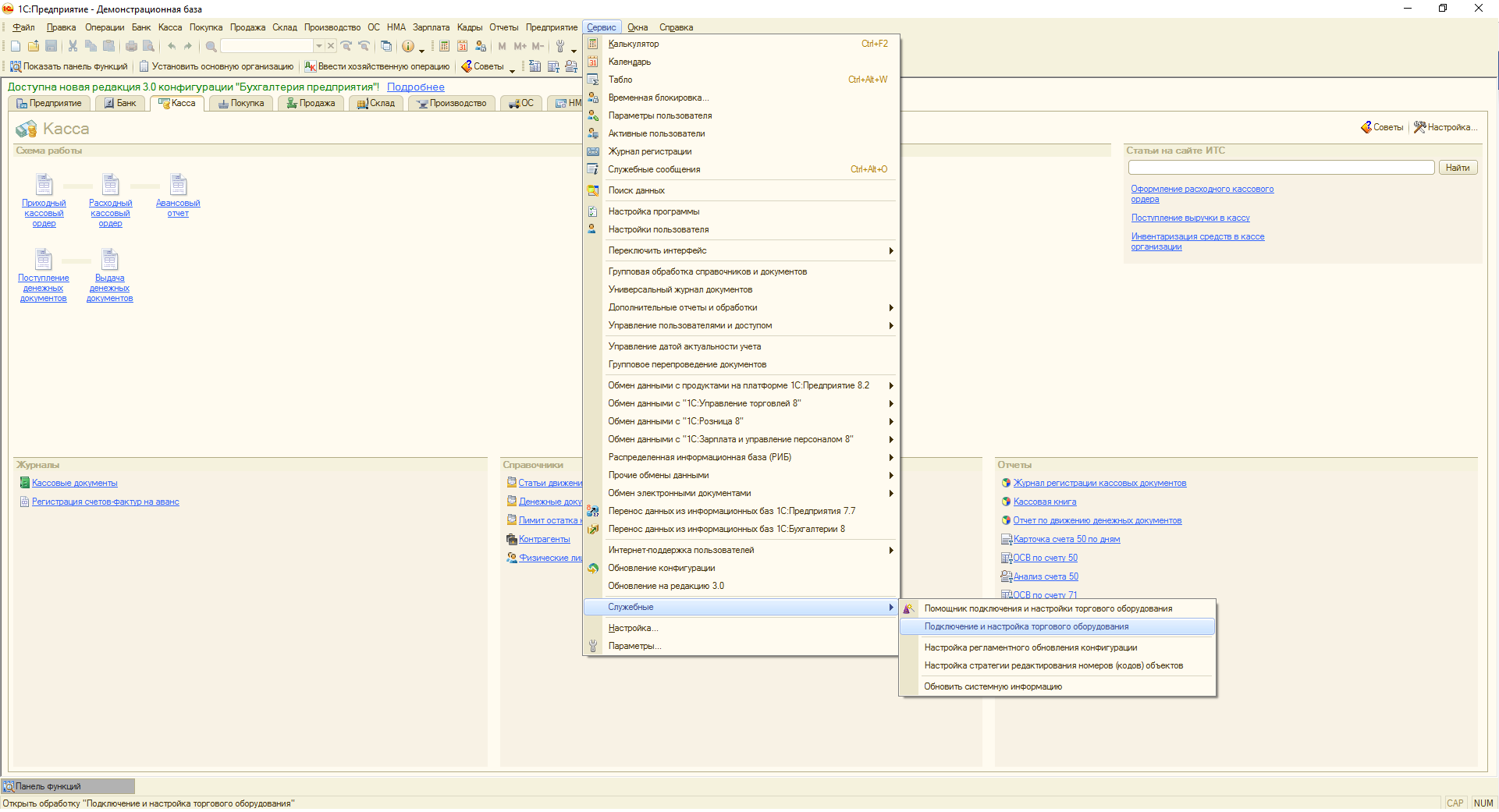This screenshot has height=812, width=1499.
Task: Select Групповое перепроведение документов menu item
Action: pos(741,364)
